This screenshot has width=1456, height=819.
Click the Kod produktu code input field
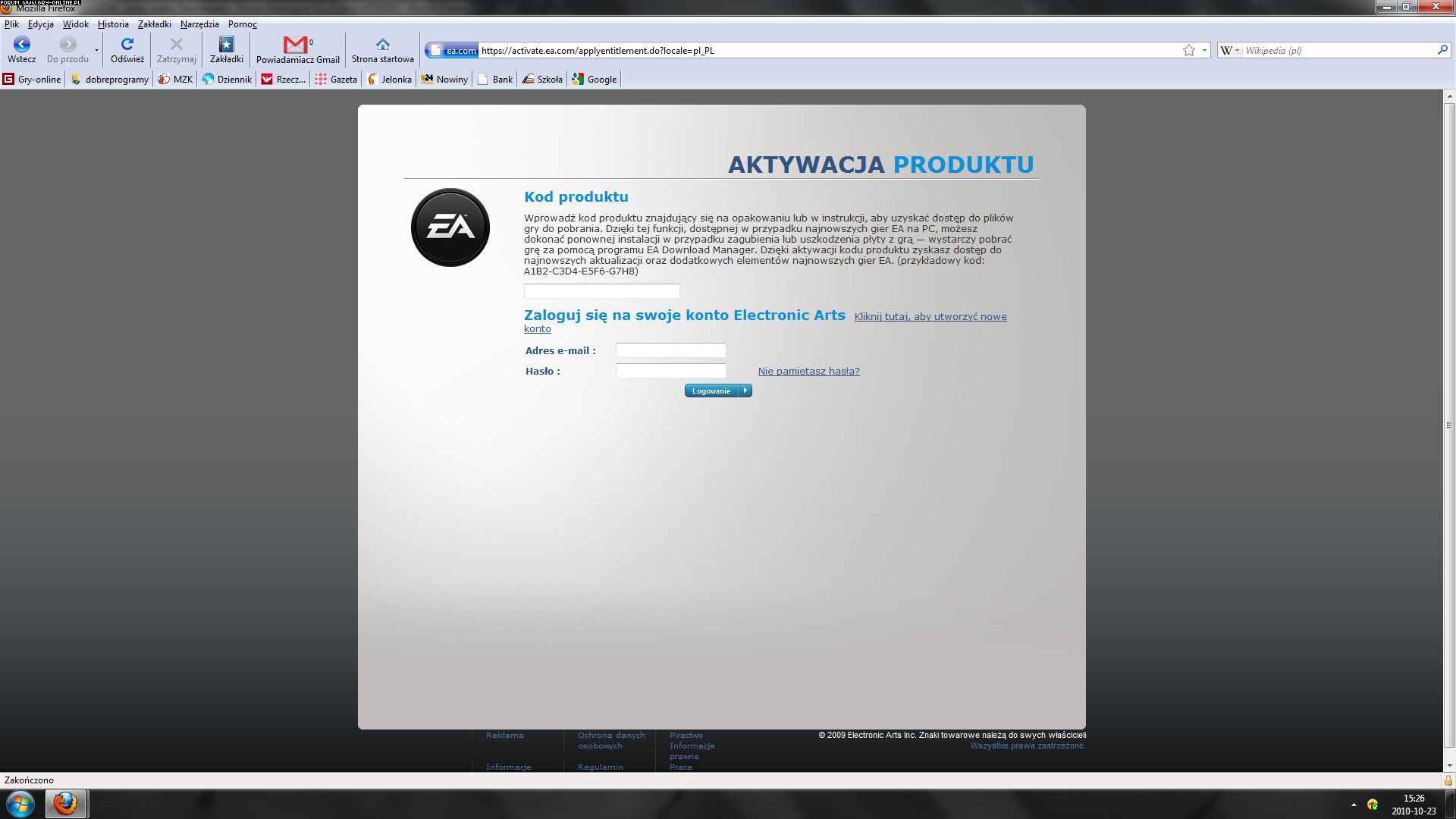[602, 291]
